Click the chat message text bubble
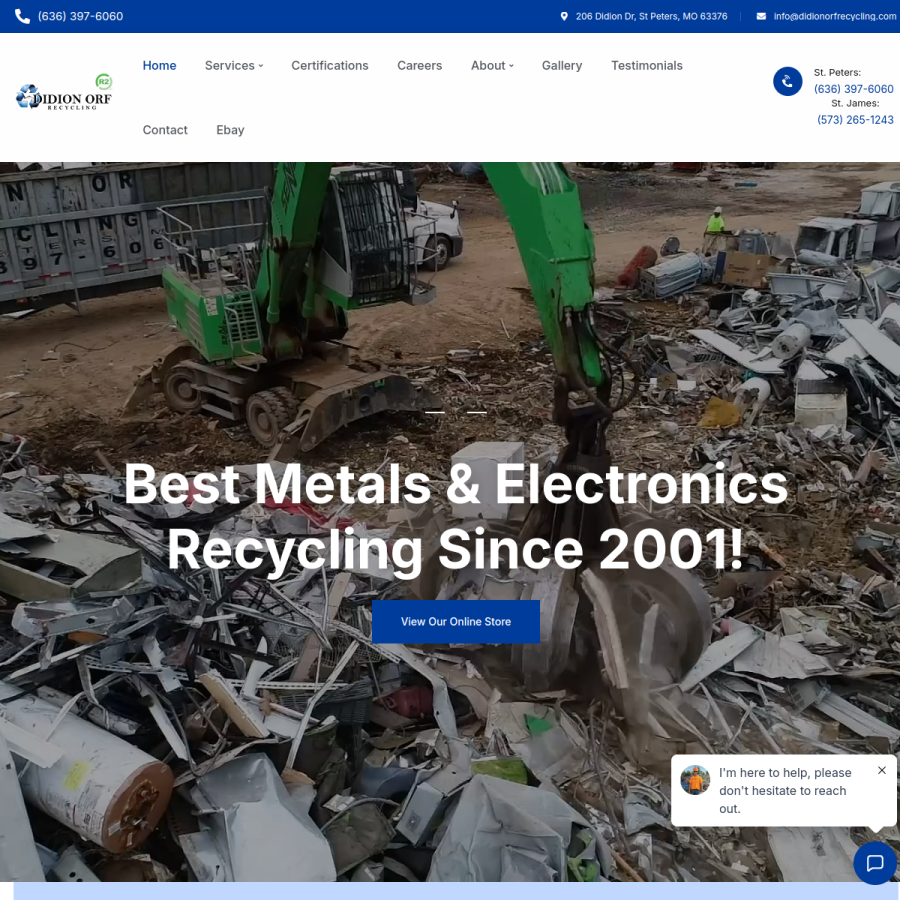Image resolution: width=900 pixels, height=900 pixels. [x=784, y=790]
